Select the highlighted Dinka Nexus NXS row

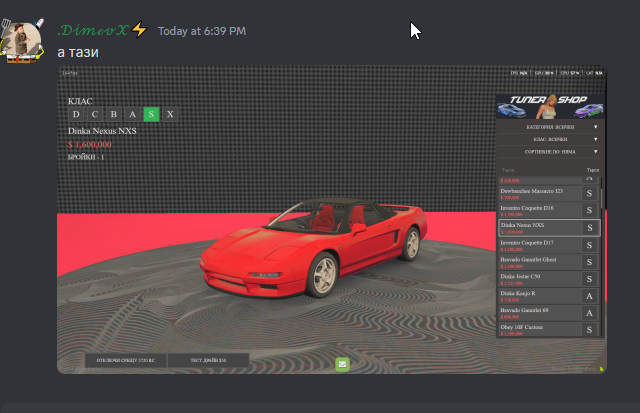549,228
